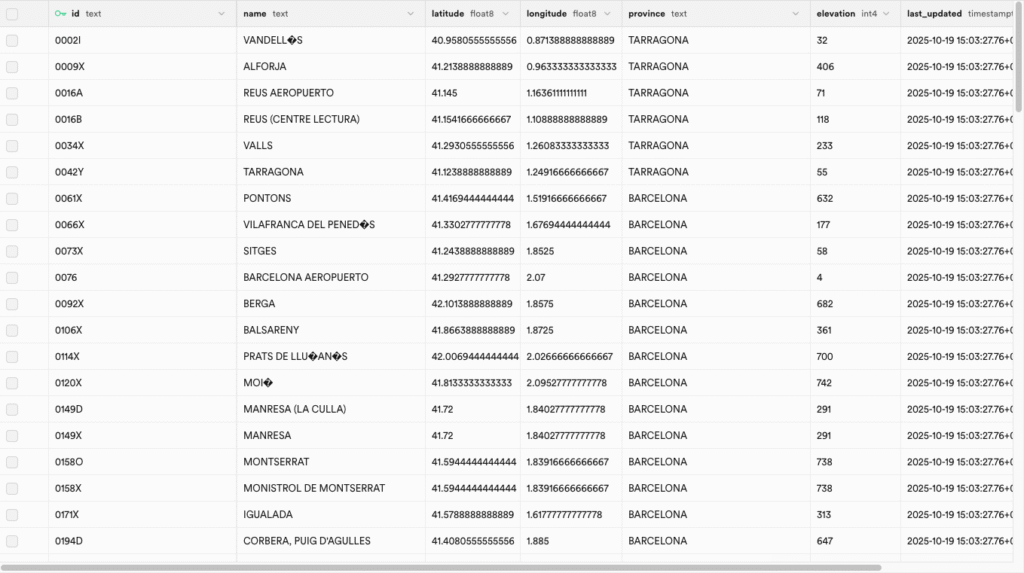Check the checkbox for row 0002I
Screen dimensions: 1024x573
click(12, 41)
